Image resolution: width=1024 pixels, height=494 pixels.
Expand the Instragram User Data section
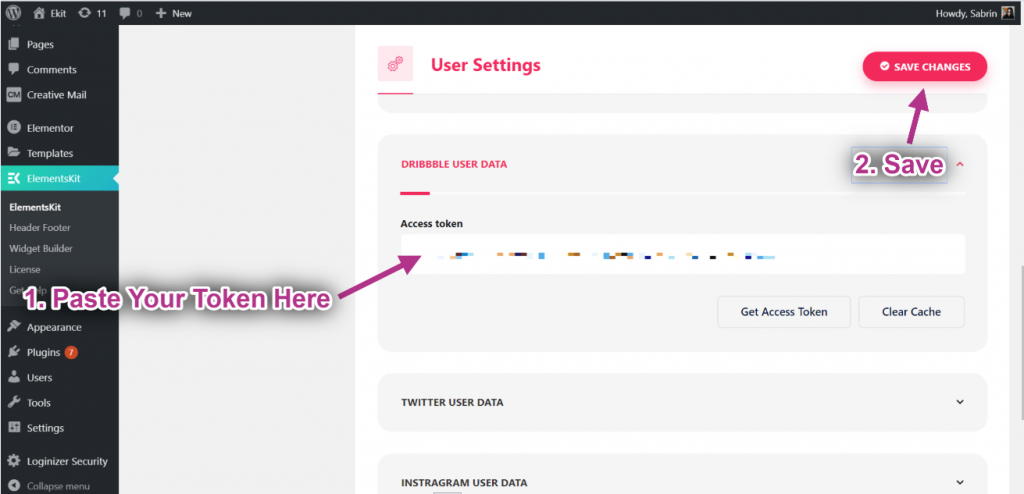959,482
